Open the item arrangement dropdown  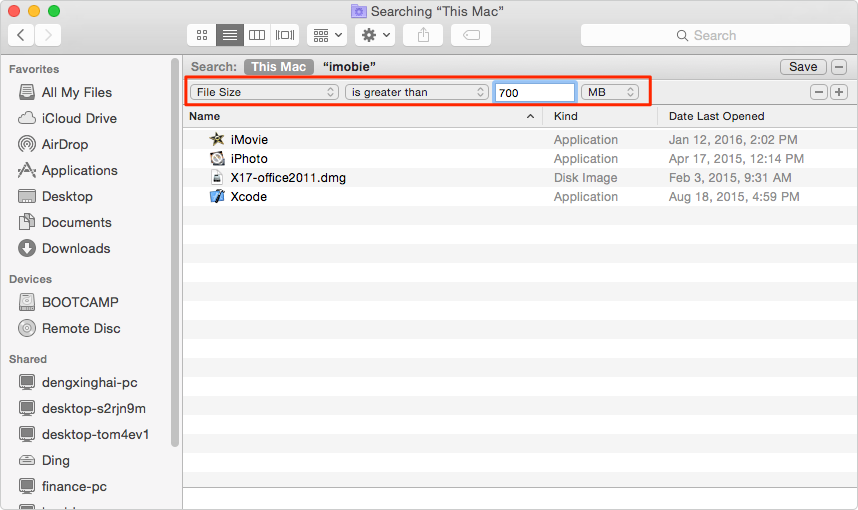[x=327, y=36]
